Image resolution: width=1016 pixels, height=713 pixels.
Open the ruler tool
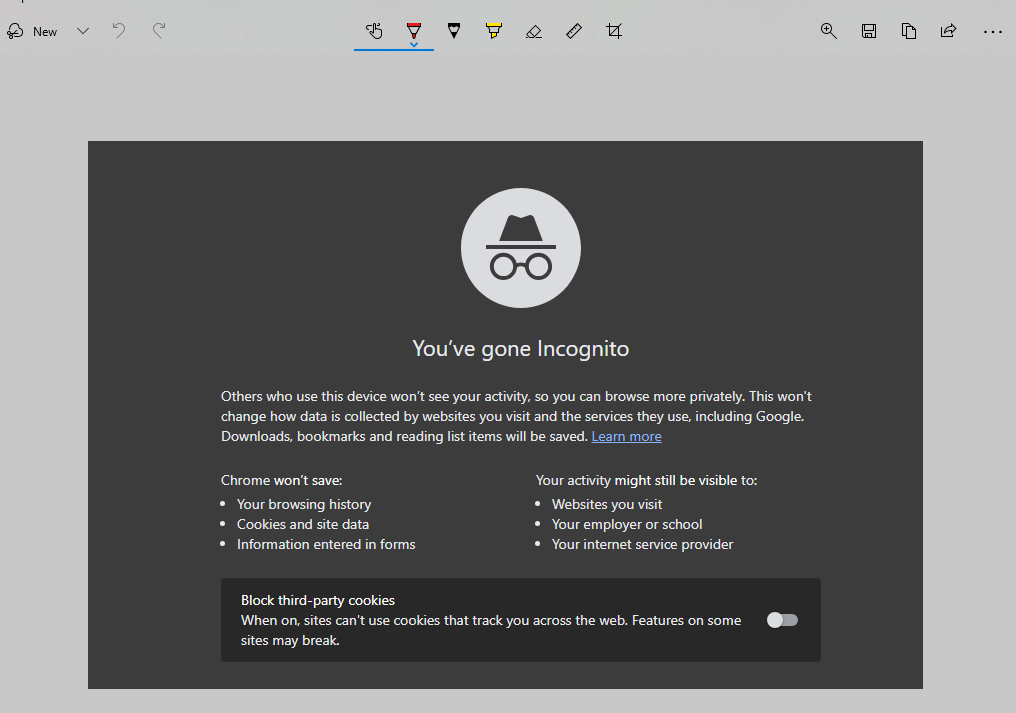coord(573,30)
